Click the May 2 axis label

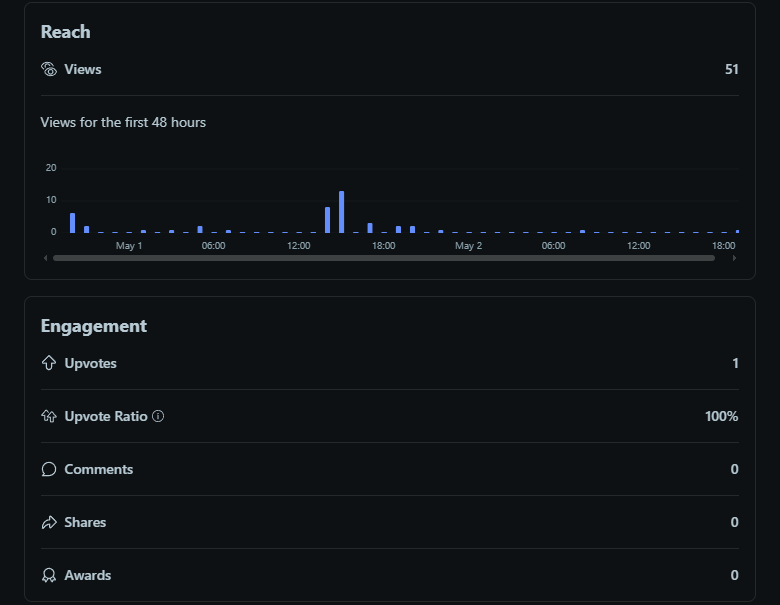(x=469, y=246)
